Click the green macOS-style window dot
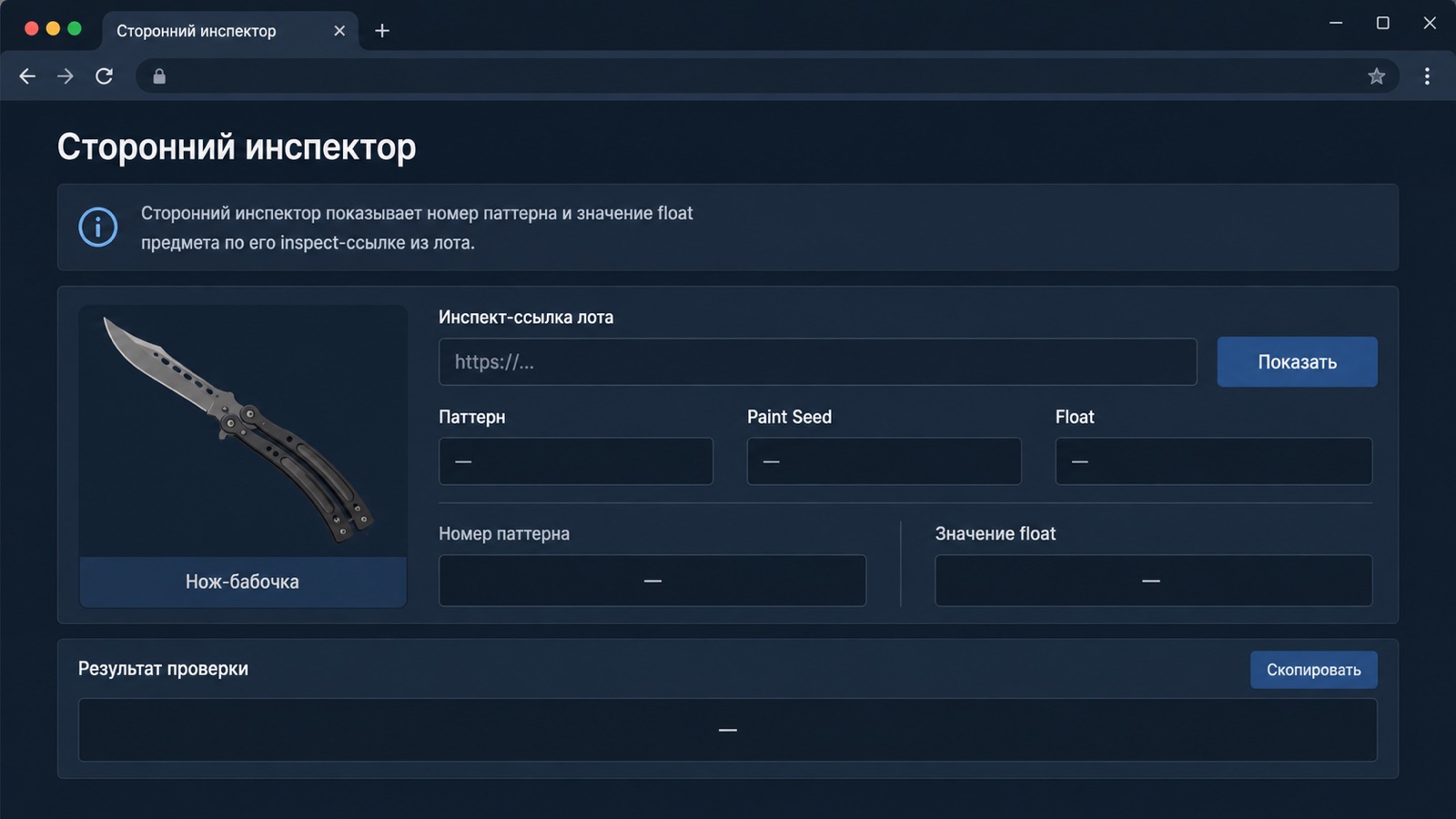This screenshot has width=1456, height=819. tap(75, 28)
